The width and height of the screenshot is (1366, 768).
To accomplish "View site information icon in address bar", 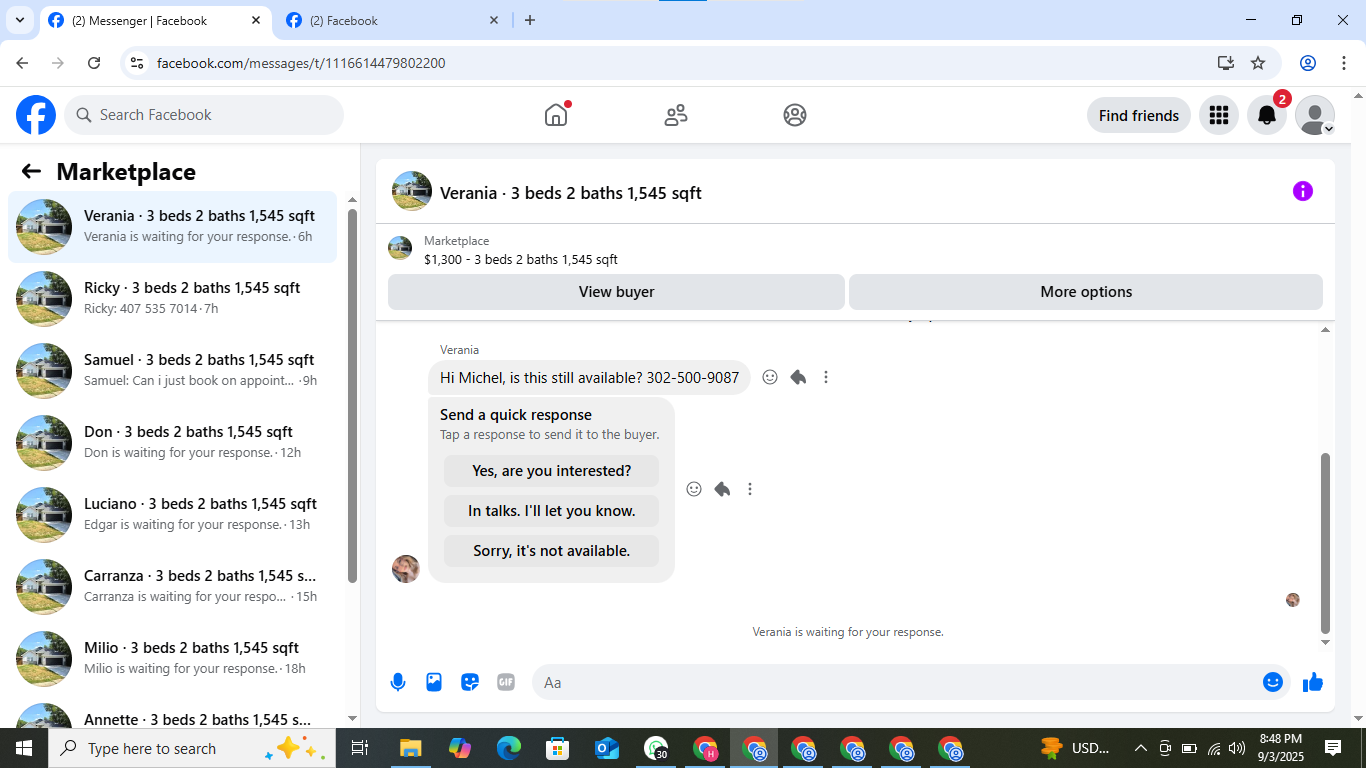I will [x=137, y=63].
